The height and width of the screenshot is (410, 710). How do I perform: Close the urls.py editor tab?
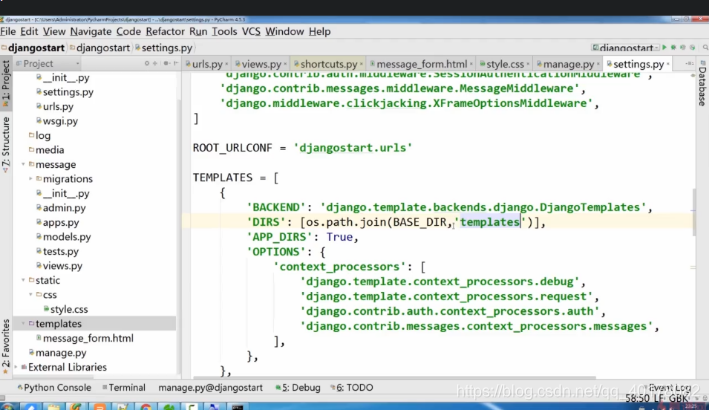click(x=226, y=64)
